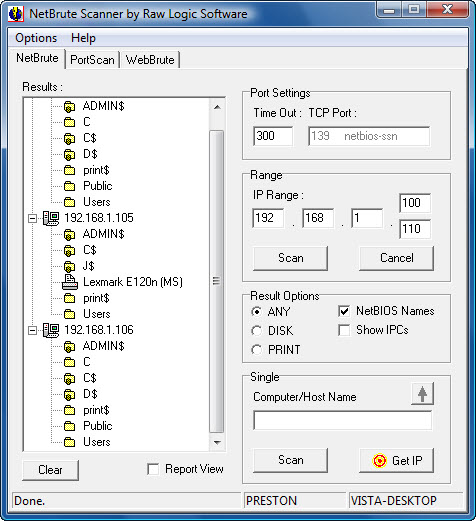Click the Clear button

coord(50,470)
